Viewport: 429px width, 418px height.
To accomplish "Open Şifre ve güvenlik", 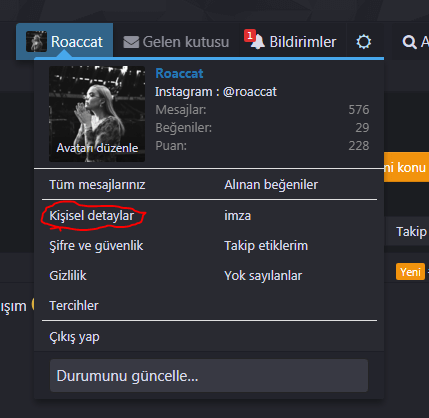I will pyautogui.click(x=96, y=246).
